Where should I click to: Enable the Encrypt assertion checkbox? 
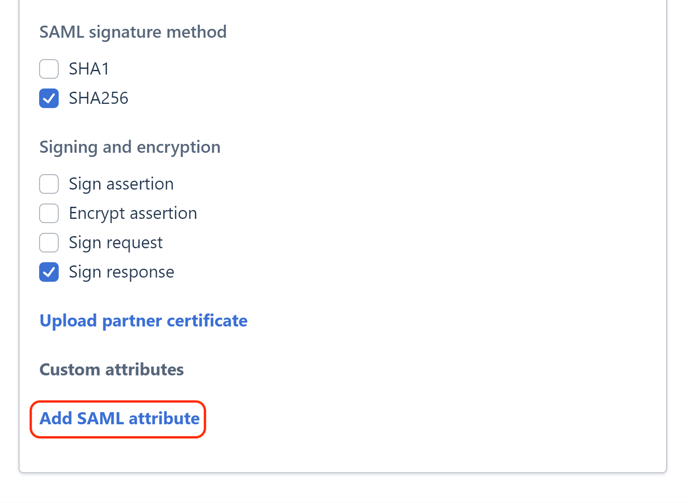pyautogui.click(x=49, y=213)
